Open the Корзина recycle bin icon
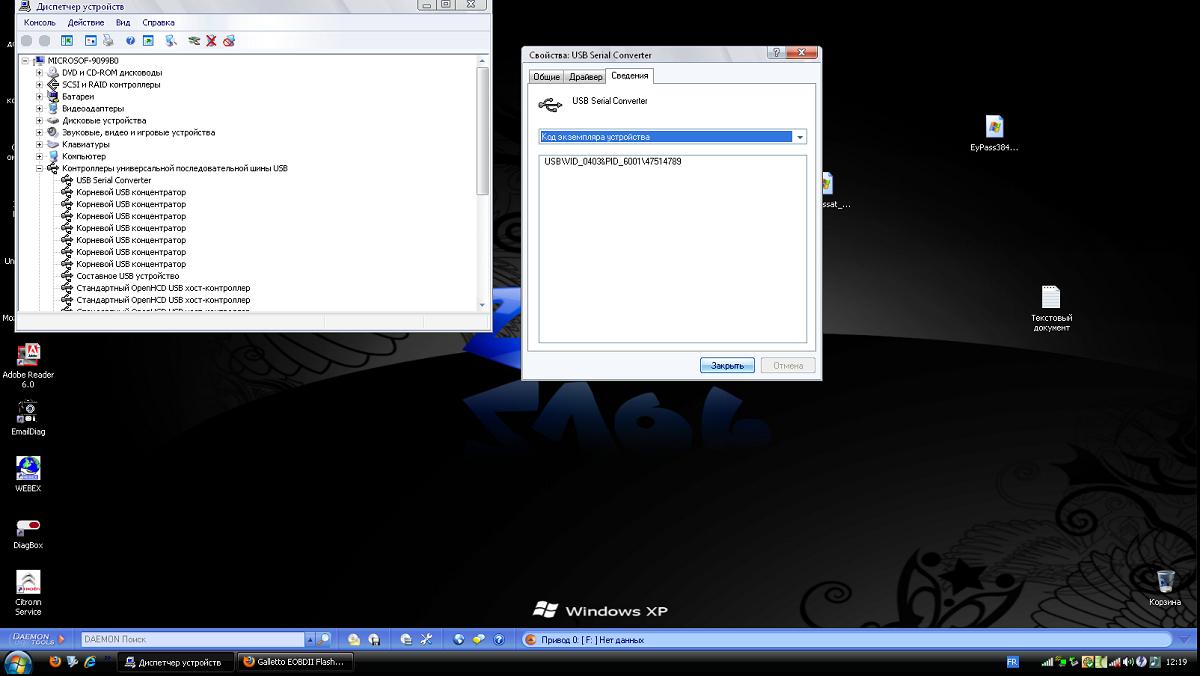 point(1164,588)
